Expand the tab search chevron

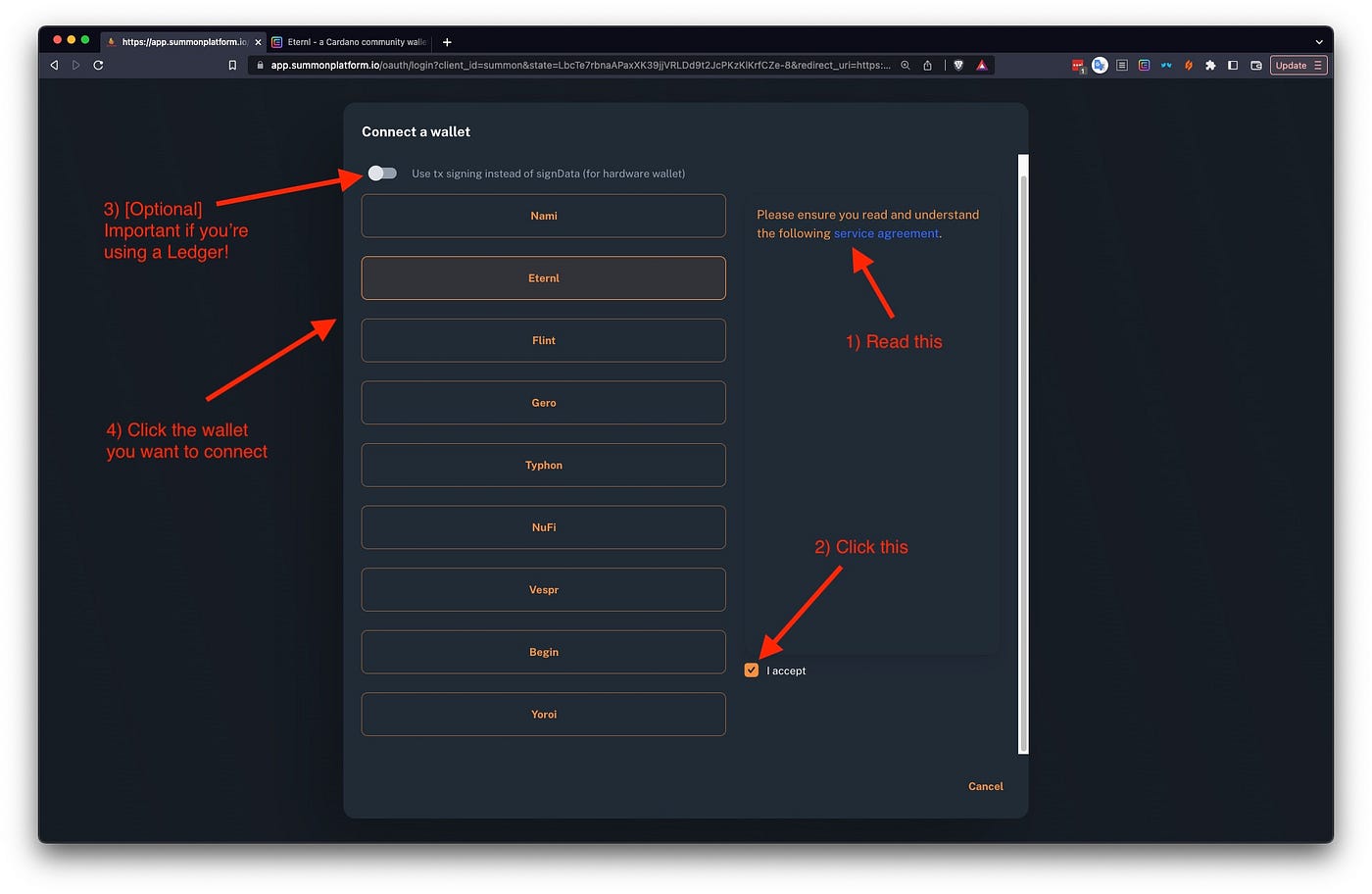click(x=1319, y=42)
